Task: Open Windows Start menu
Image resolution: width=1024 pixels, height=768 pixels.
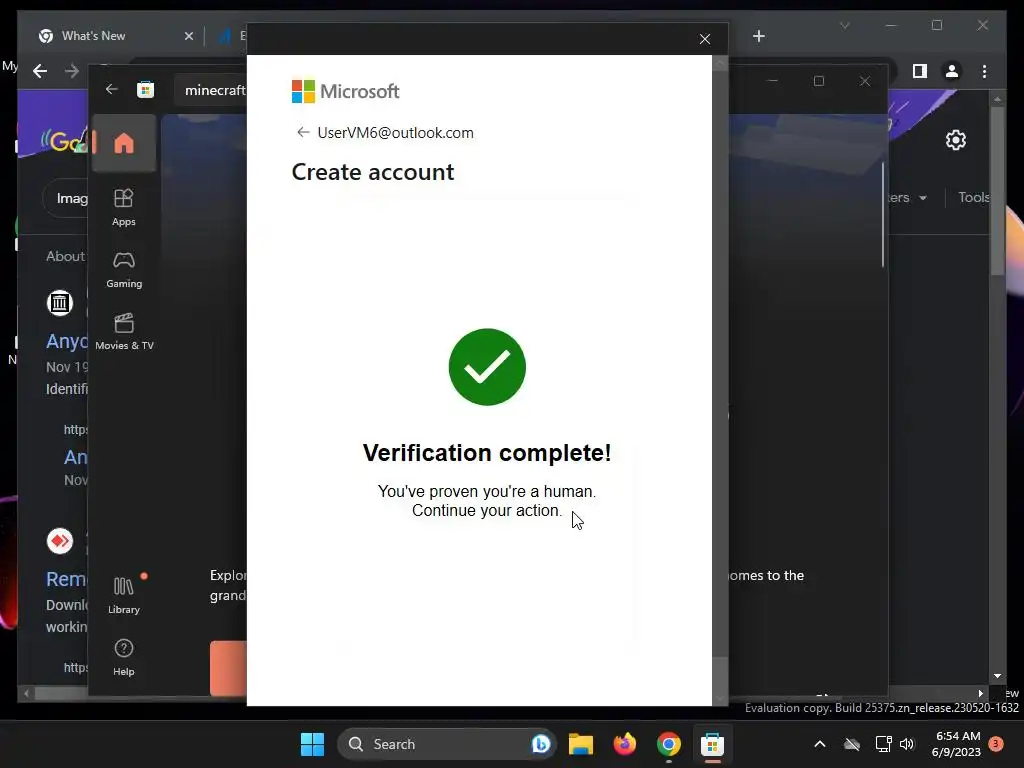Action: [312, 744]
